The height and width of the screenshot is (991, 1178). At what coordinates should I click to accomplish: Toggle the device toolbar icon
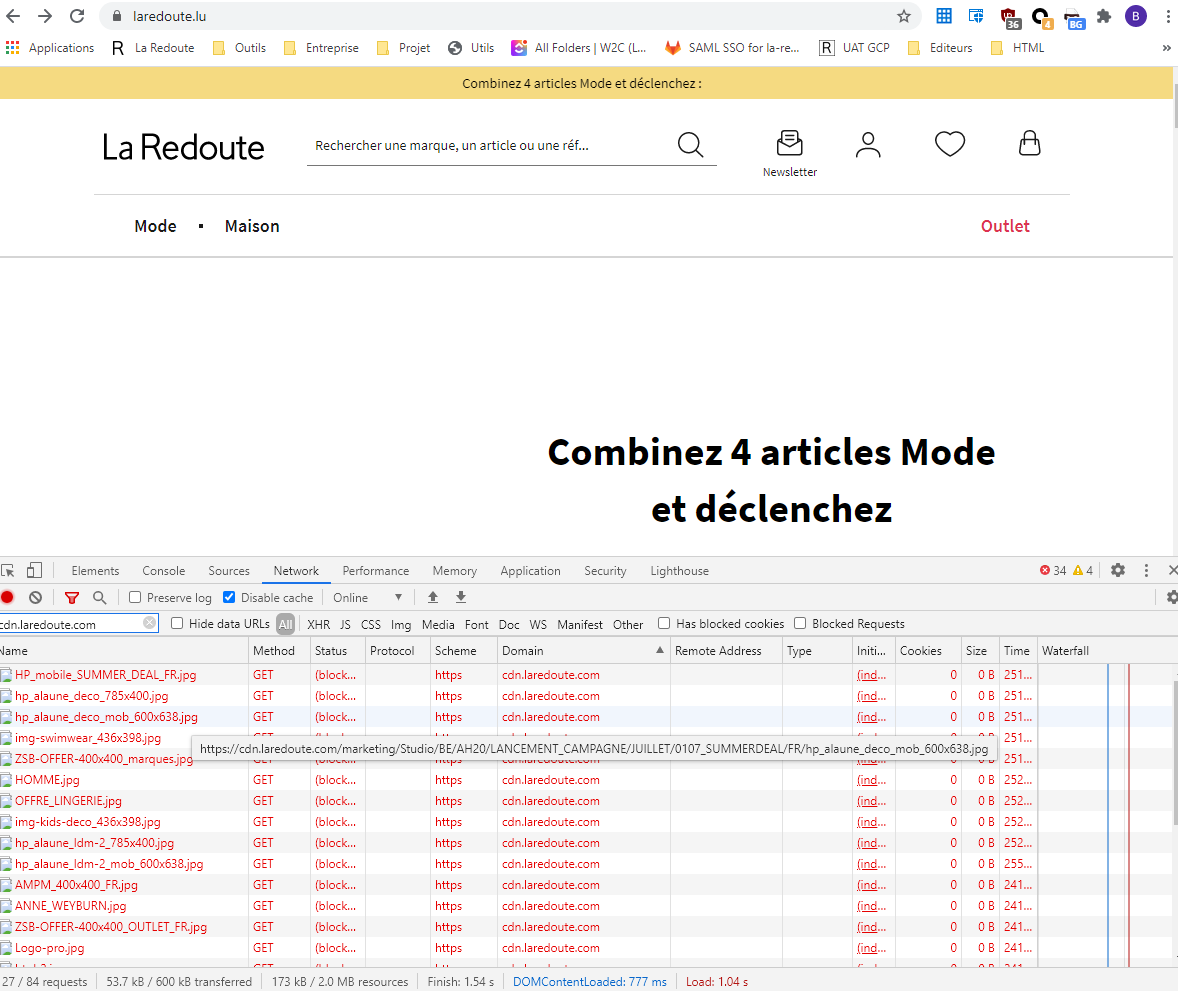[x=34, y=570]
